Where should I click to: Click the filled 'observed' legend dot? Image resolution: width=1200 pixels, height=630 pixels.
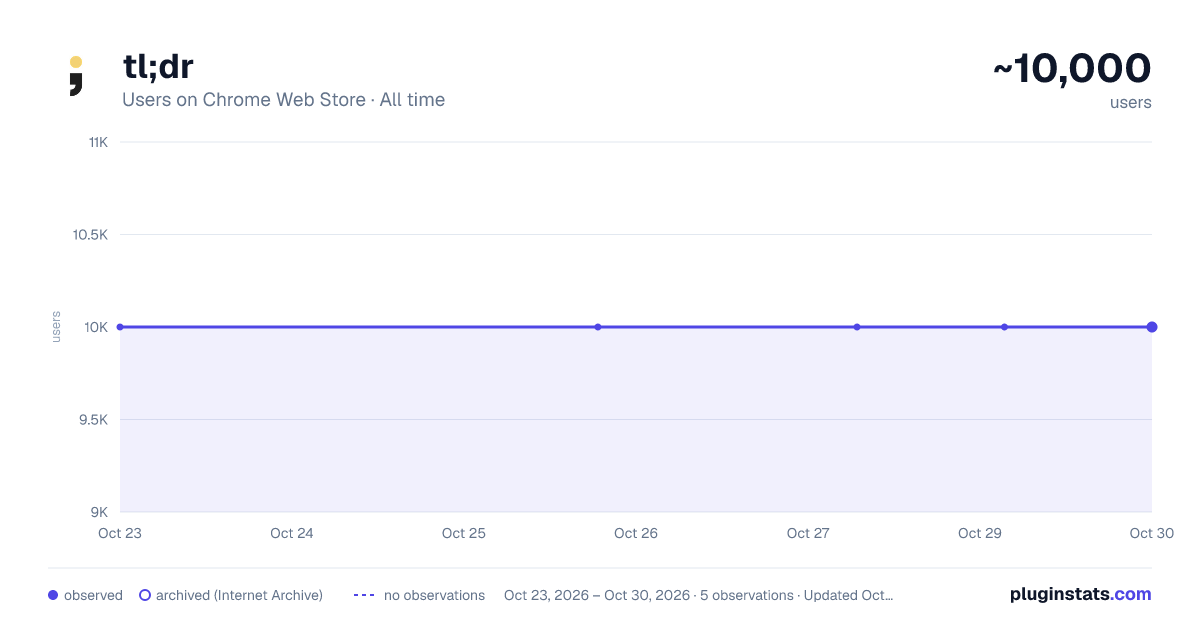[53, 595]
